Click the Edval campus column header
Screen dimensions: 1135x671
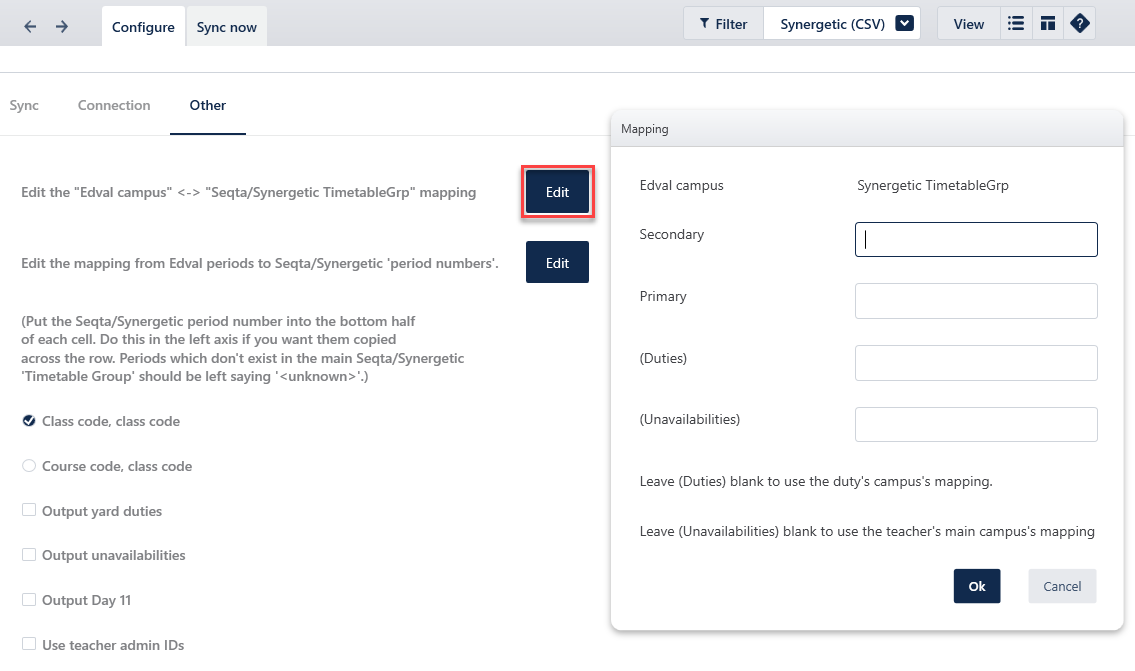click(681, 185)
